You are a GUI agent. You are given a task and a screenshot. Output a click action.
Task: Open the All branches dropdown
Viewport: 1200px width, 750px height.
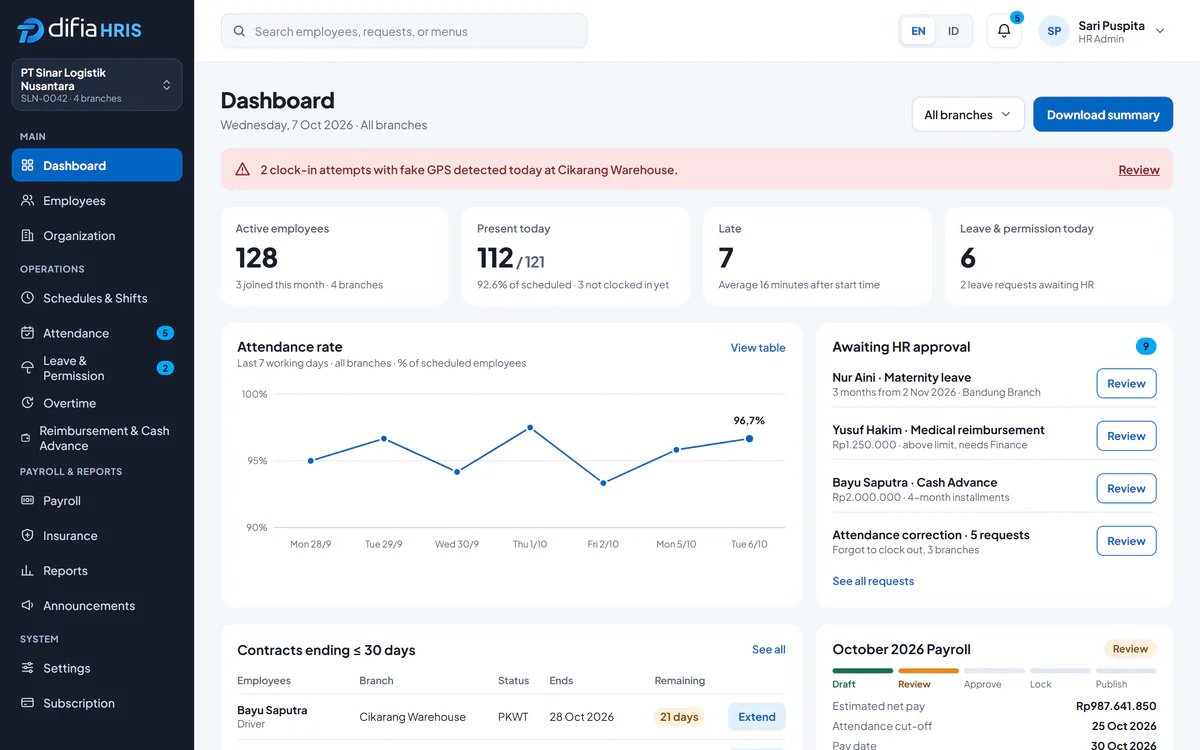point(968,115)
